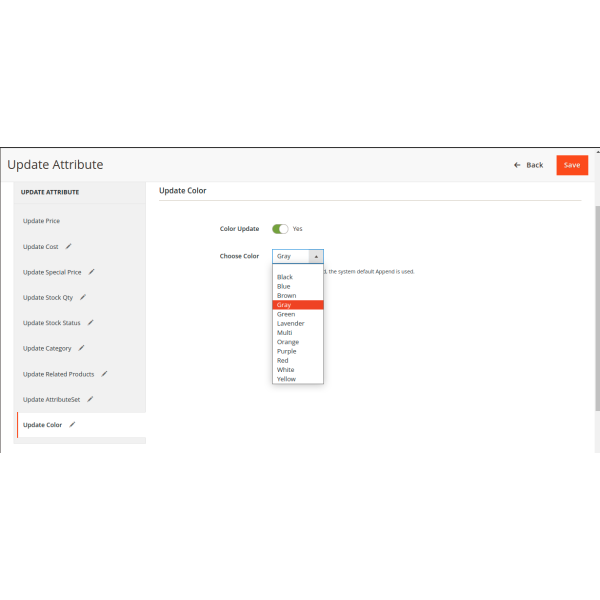Open the Update Price tab

click(x=42, y=220)
